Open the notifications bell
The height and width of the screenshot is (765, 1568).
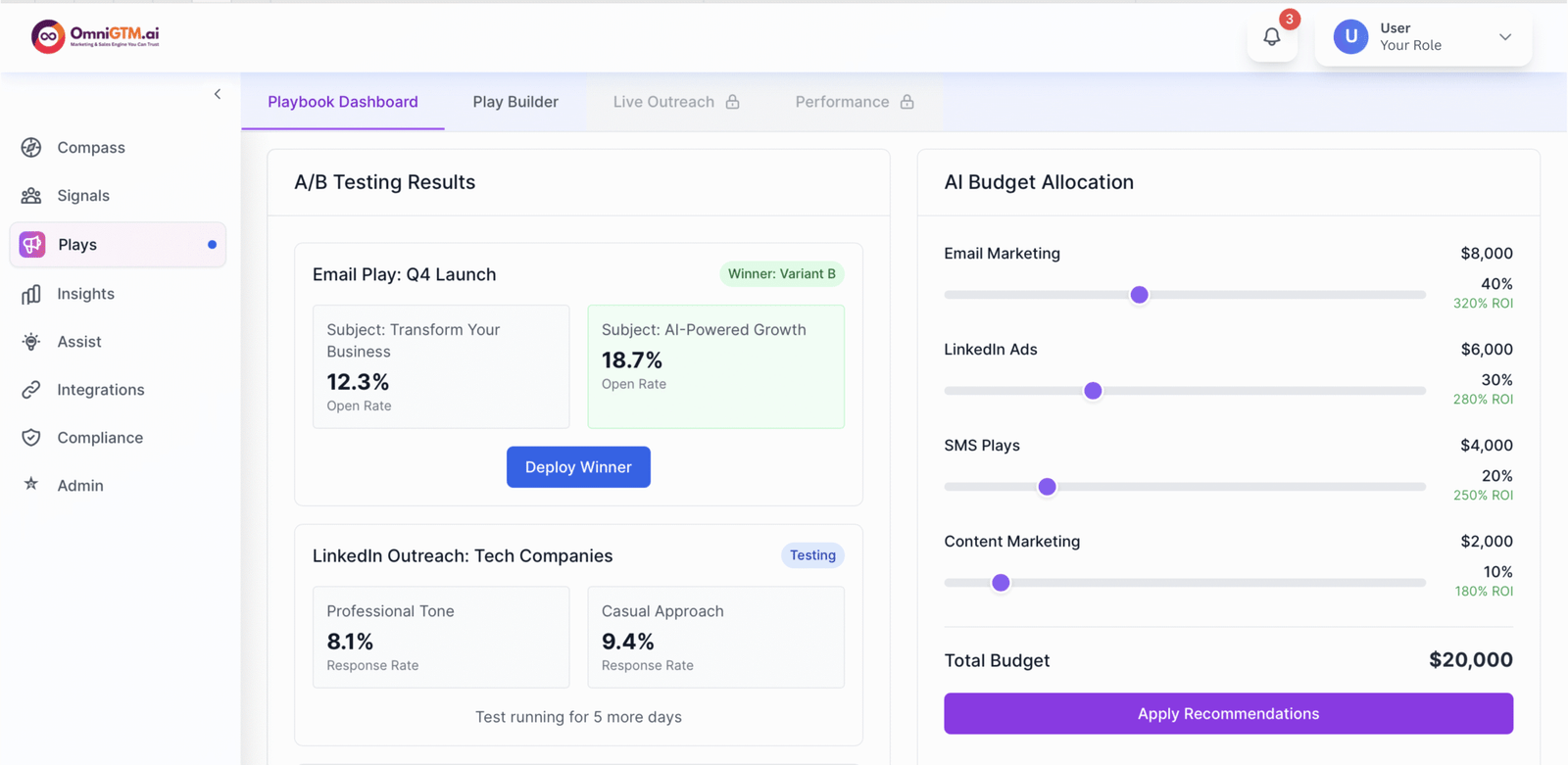pyautogui.click(x=1271, y=37)
